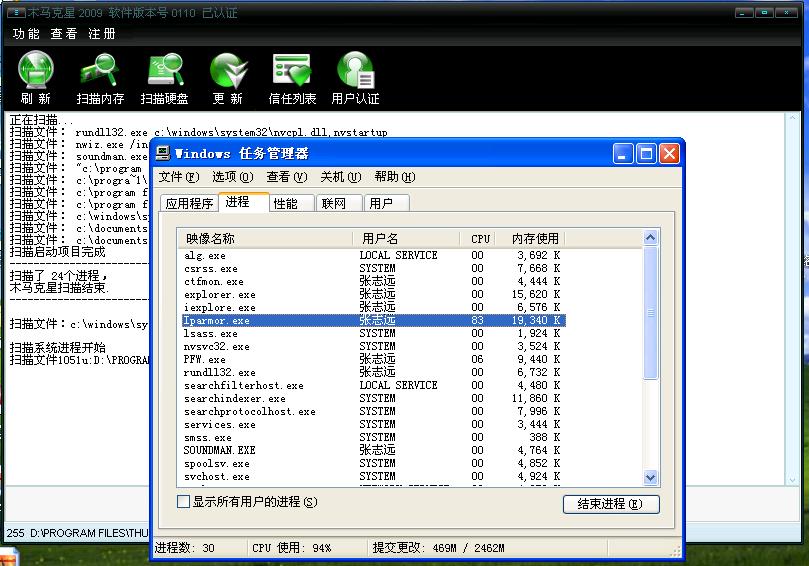809x566 pixels.
Task: Select the nvsvc32.exe process row
Action: click(x=374, y=346)
